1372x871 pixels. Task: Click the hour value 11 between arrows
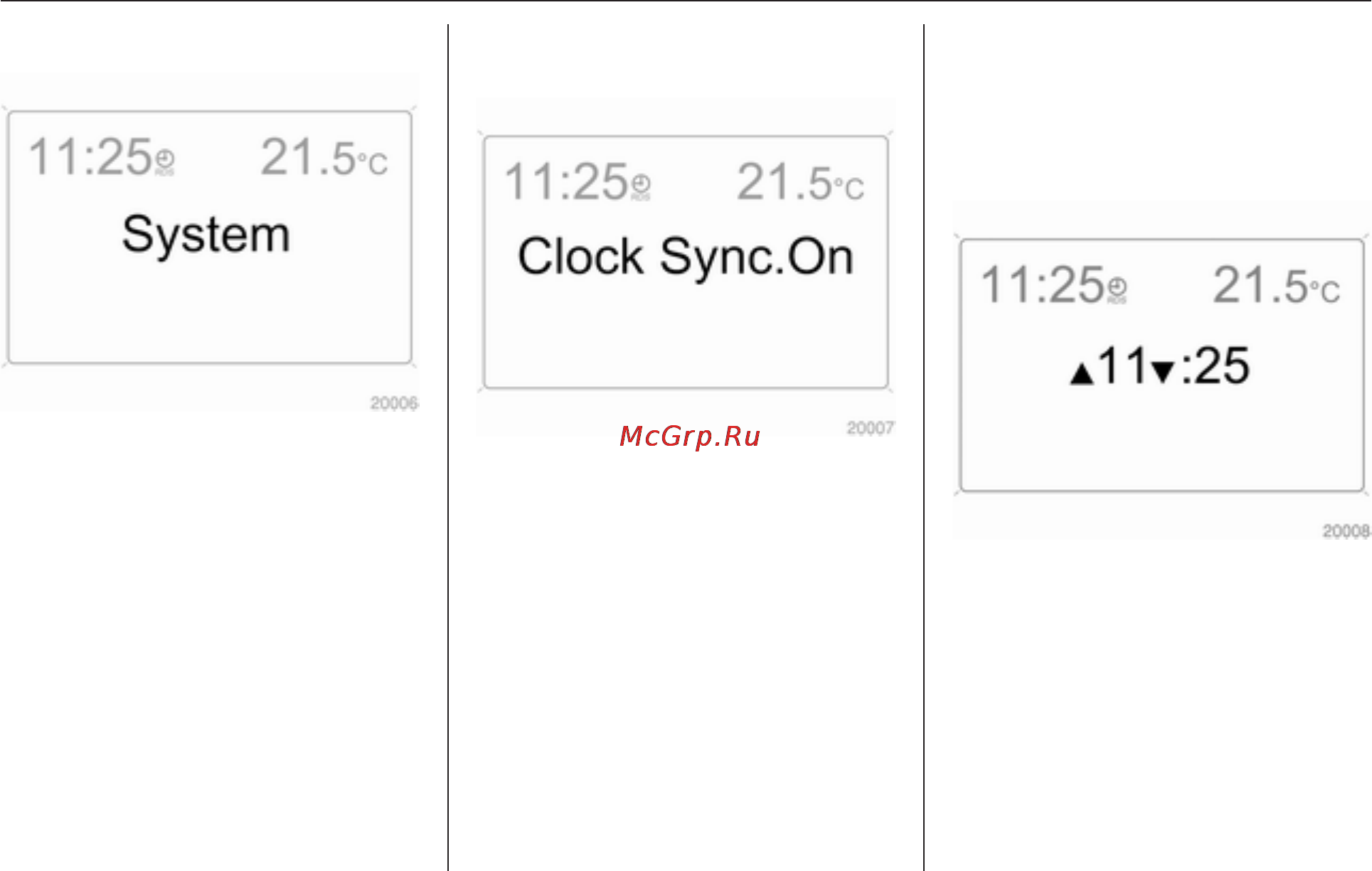[1122, 366]
